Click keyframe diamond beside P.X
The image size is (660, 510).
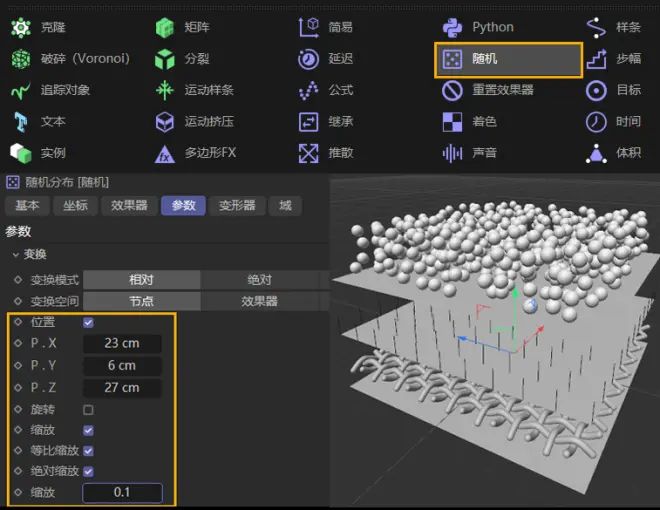pos(18,343)
